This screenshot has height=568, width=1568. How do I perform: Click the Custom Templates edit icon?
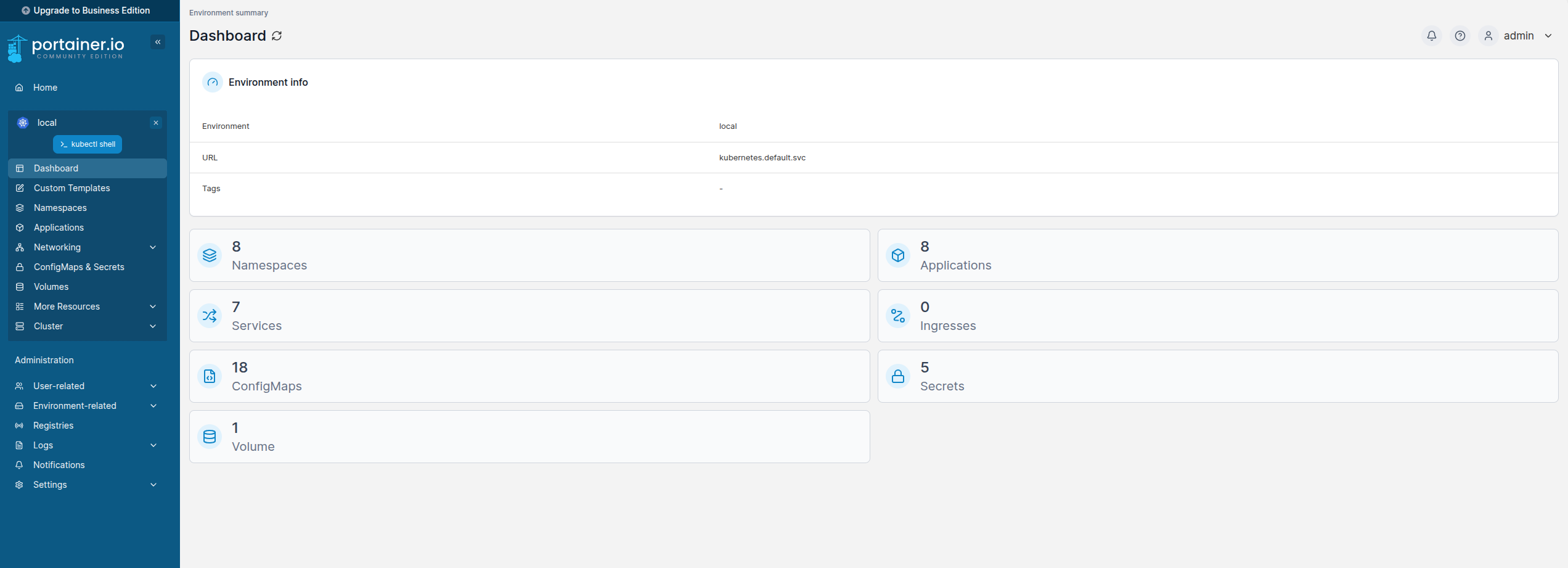(x=20, y=188)
